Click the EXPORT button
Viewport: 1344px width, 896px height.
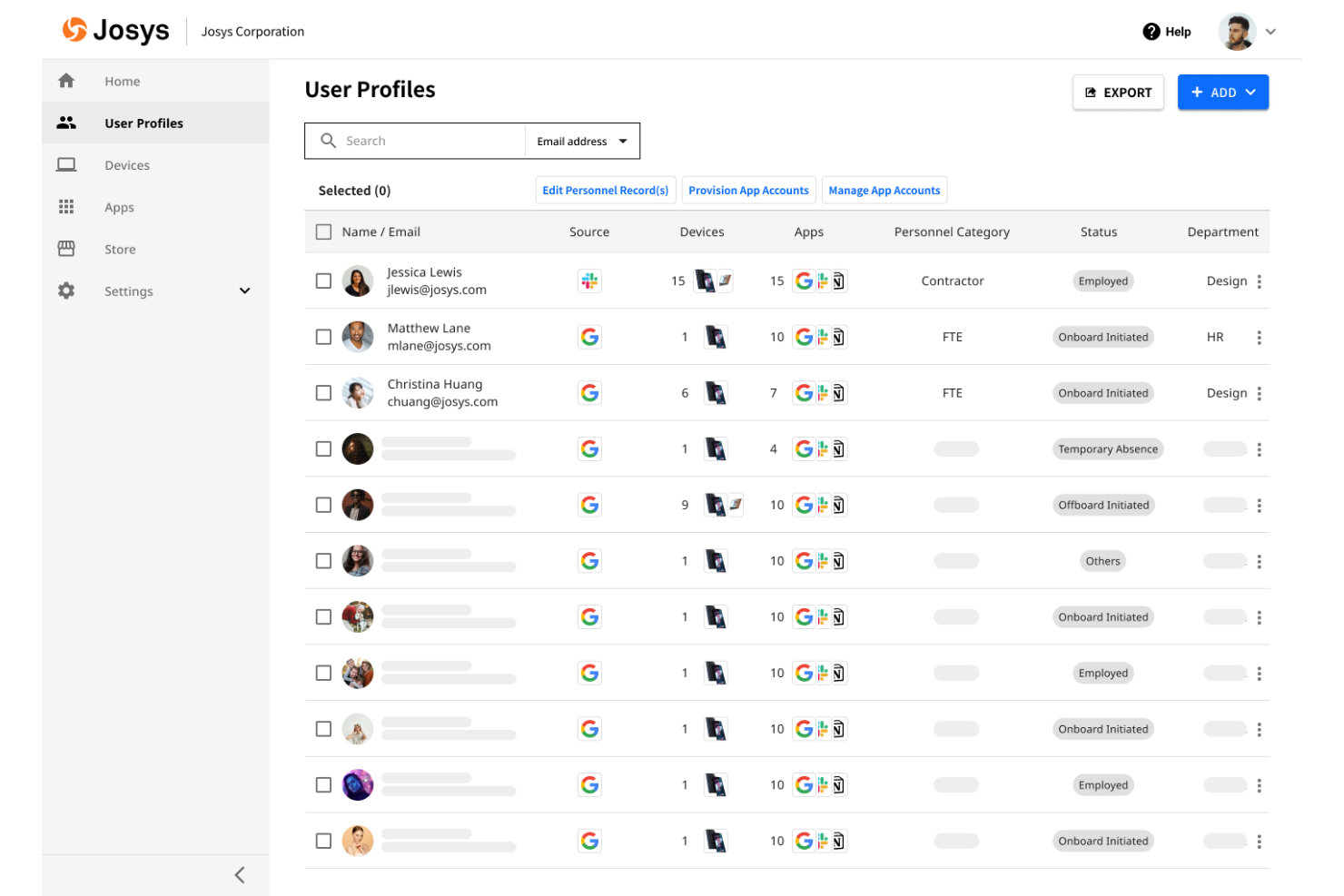[1118, 92]
